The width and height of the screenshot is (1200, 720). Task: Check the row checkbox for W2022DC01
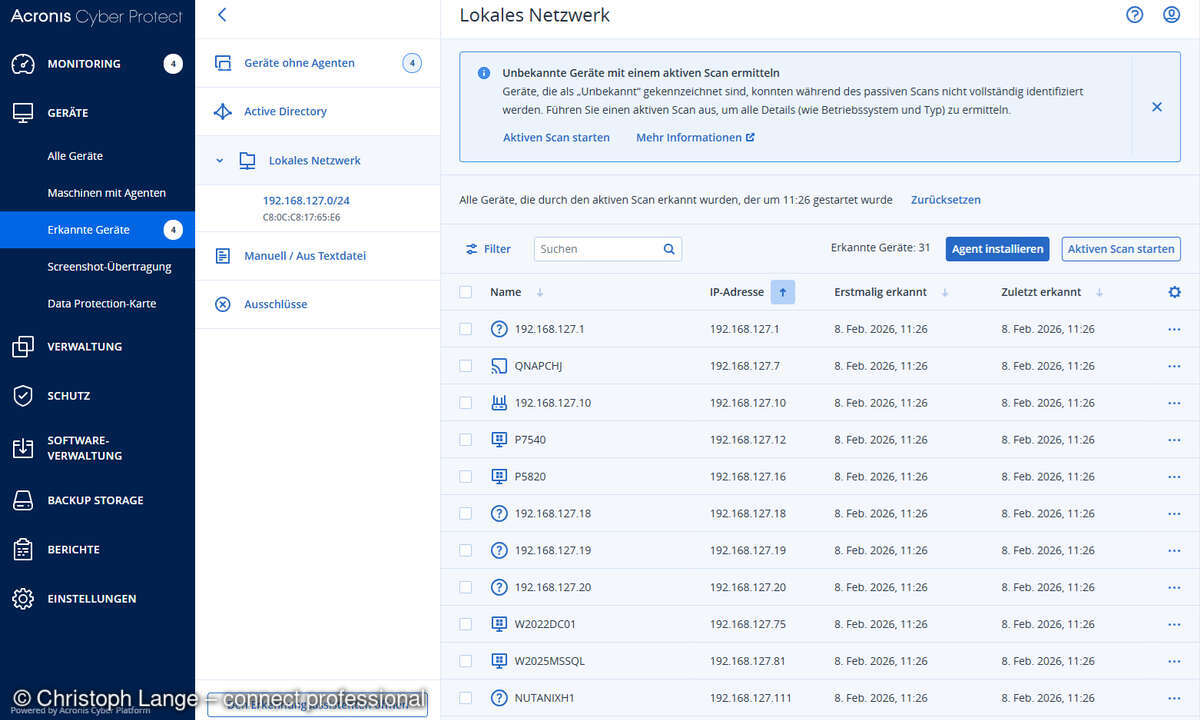coord(465,623)
